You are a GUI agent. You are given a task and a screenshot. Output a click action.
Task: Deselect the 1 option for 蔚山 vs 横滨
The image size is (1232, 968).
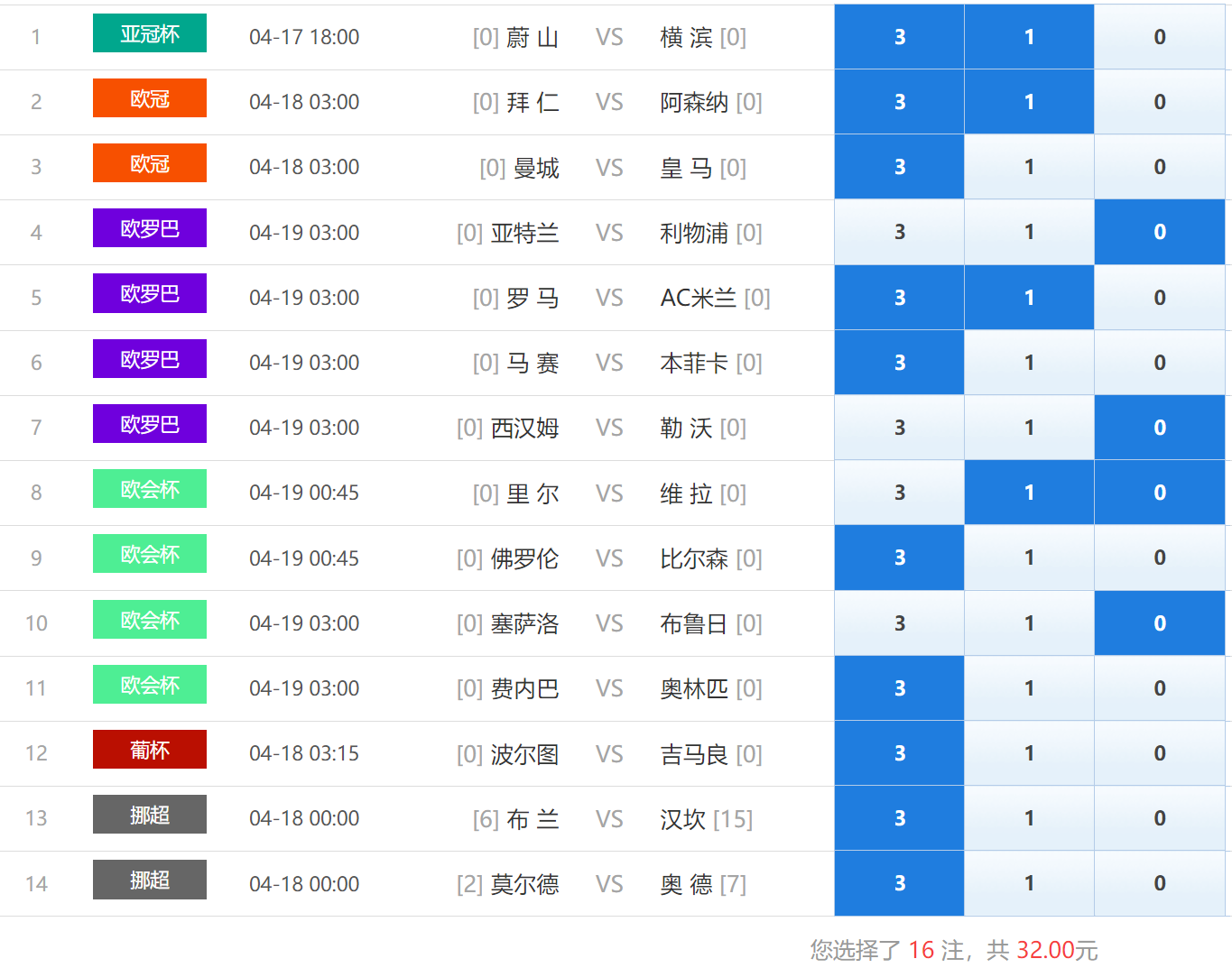point(1029,37)
